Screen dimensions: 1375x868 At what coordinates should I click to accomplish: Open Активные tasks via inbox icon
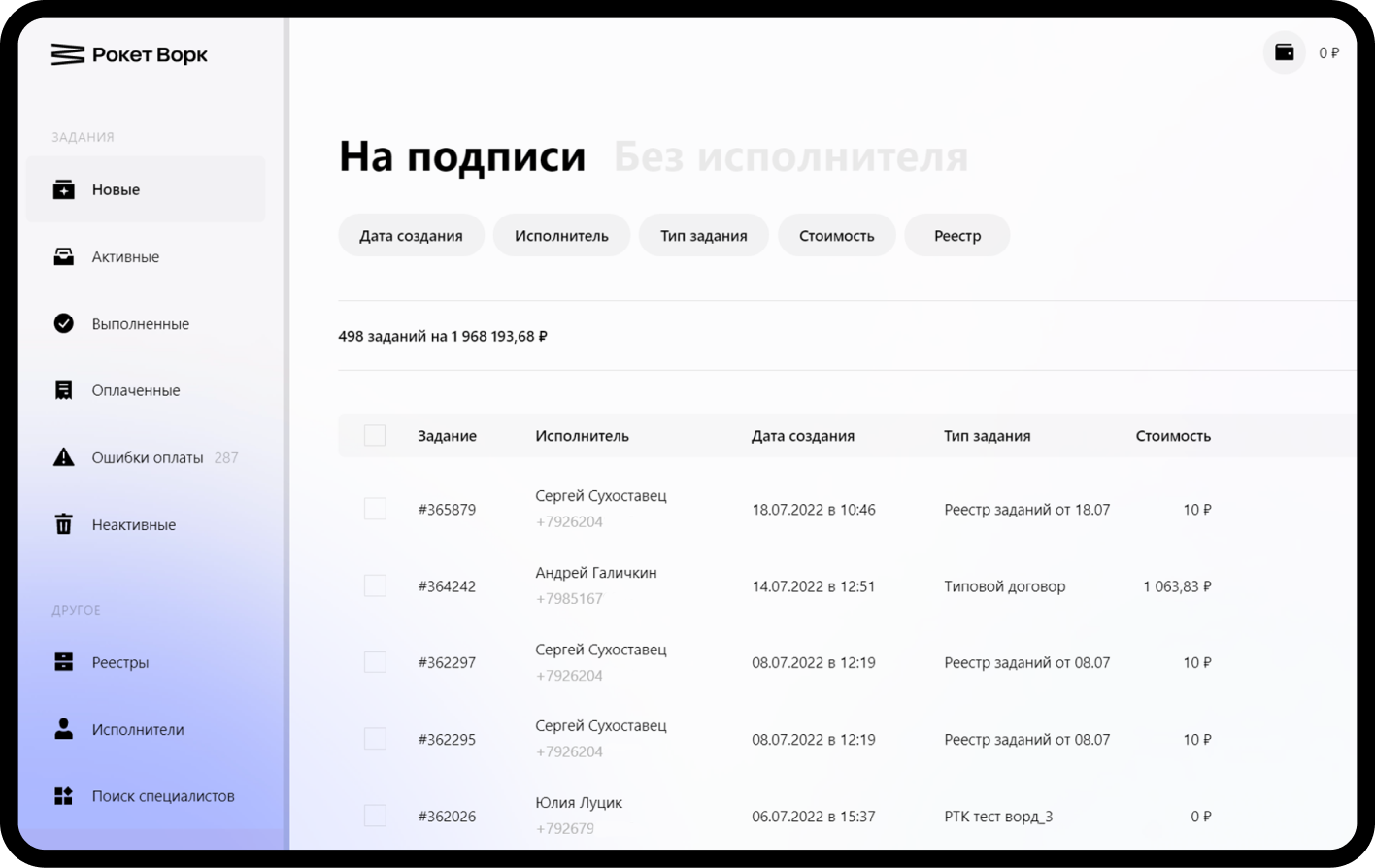tap(63, 256)
